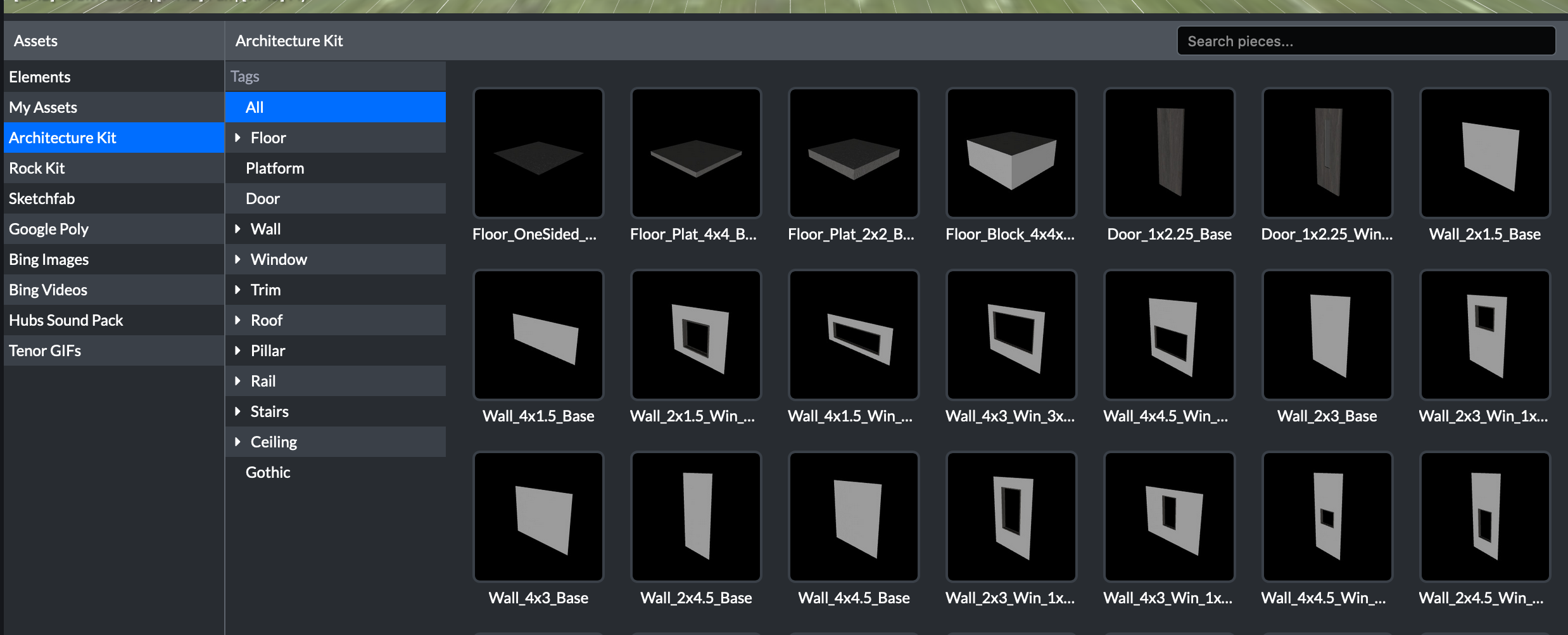Select the Wall_4x3_Base piece
This screenshot has width=1568, height=635.
coord(538,516)
